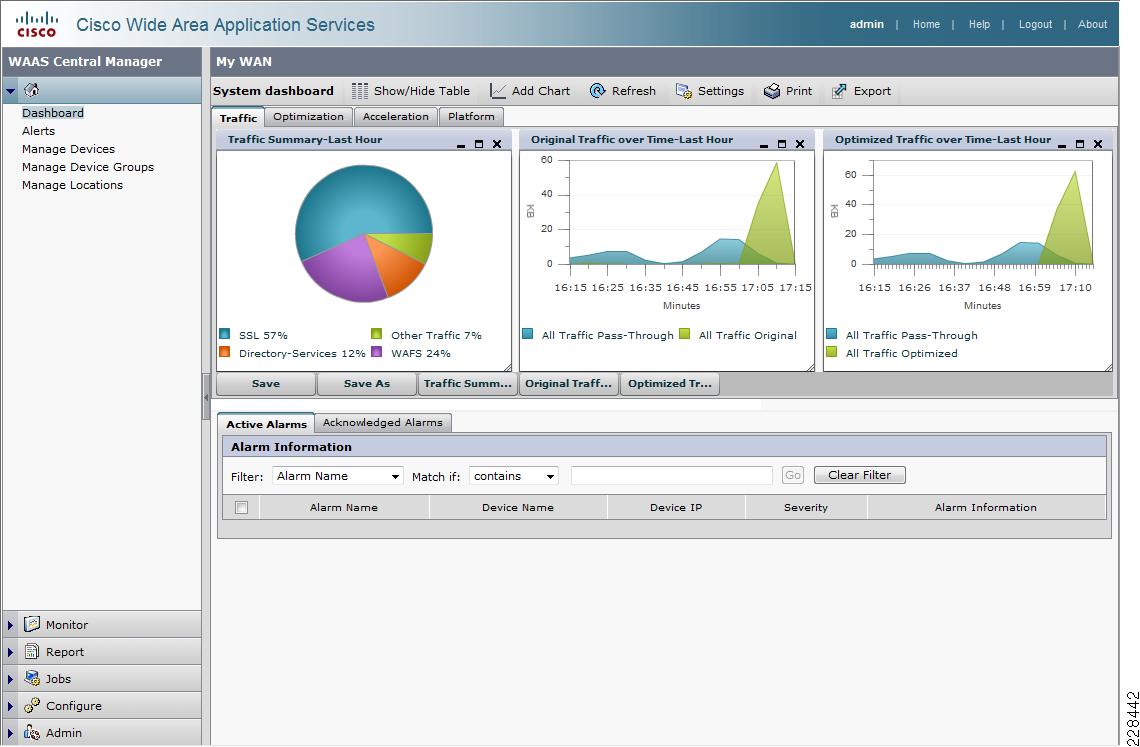Viewport: 1140px width, 747px height.
Task: Click the Save As button
Action: (367, 384)
